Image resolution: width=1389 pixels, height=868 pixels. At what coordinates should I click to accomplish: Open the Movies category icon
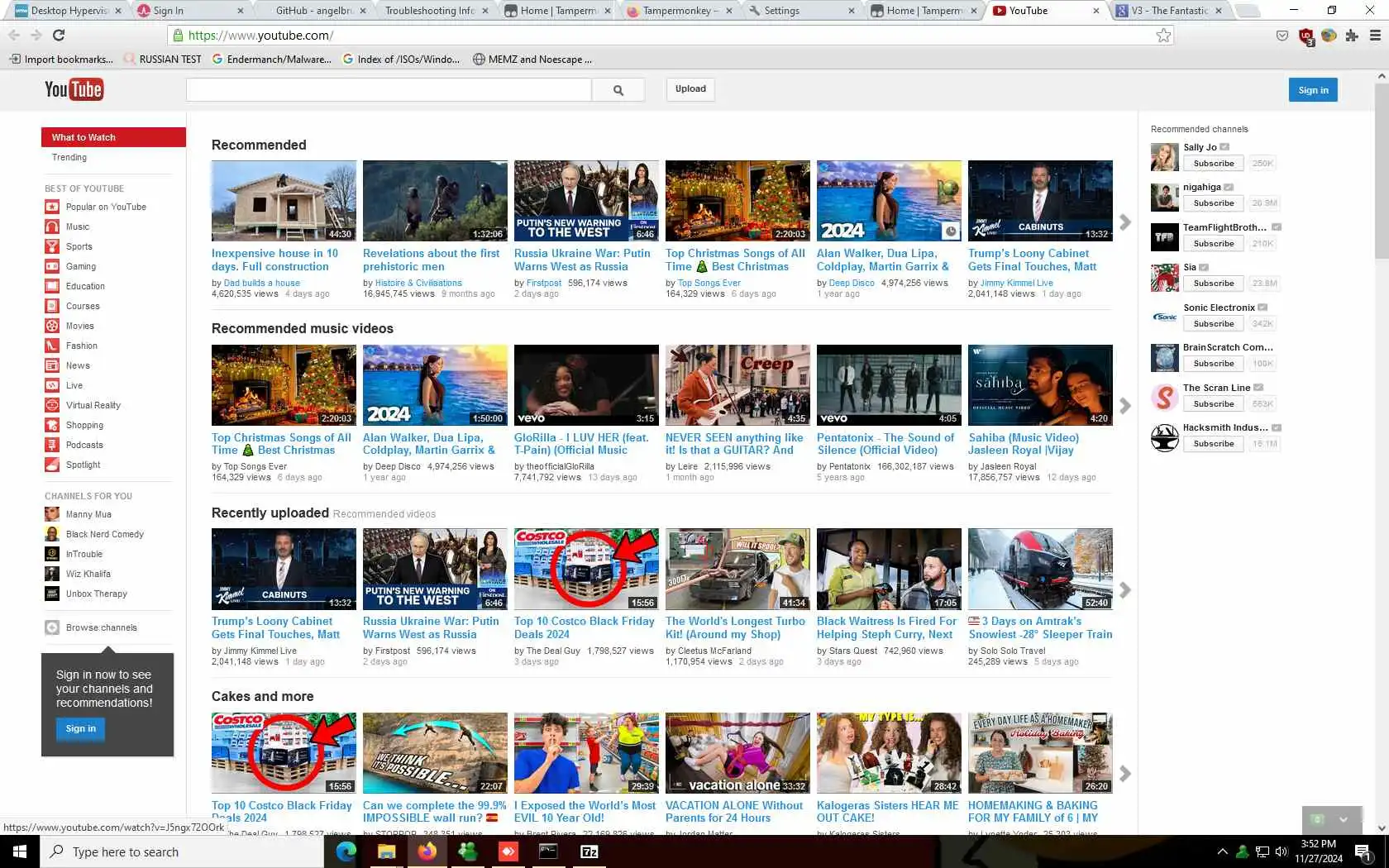point(52,326)
